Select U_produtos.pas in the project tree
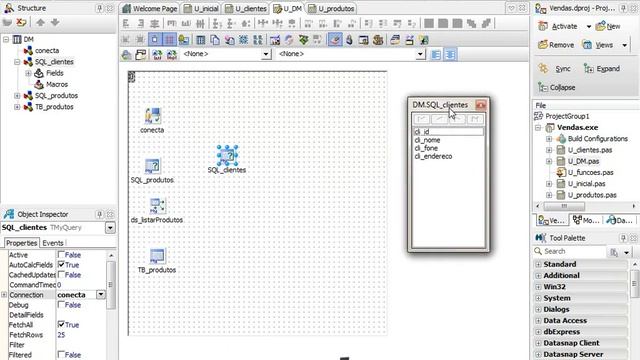 point(592,195)
